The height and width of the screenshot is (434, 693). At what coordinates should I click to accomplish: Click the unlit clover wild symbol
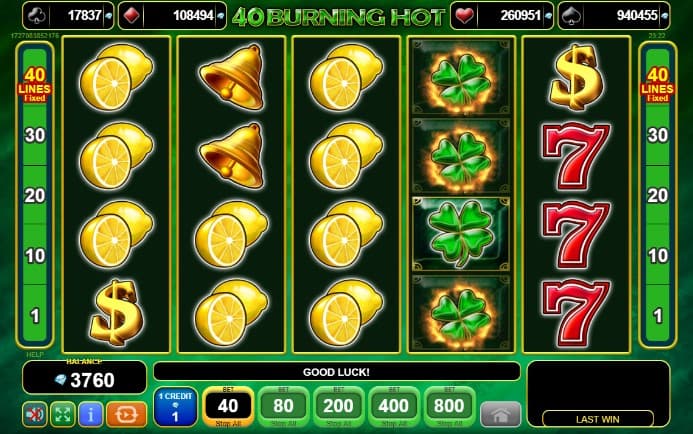coord(461,234)
